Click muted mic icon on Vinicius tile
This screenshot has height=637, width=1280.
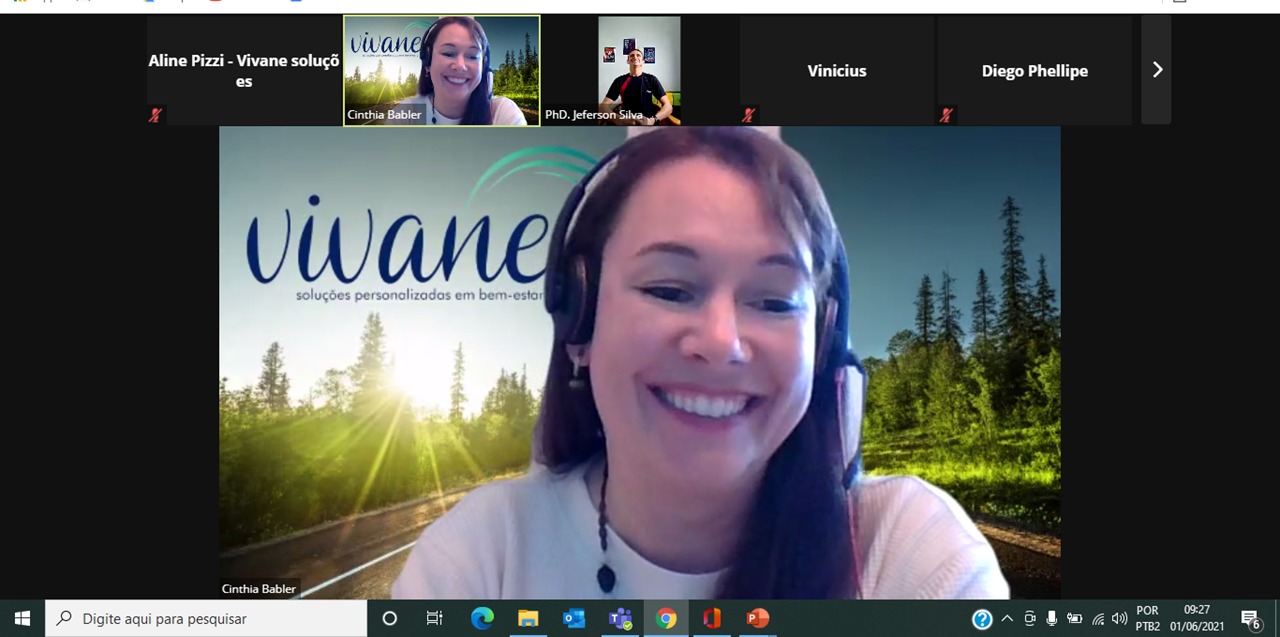748,115
